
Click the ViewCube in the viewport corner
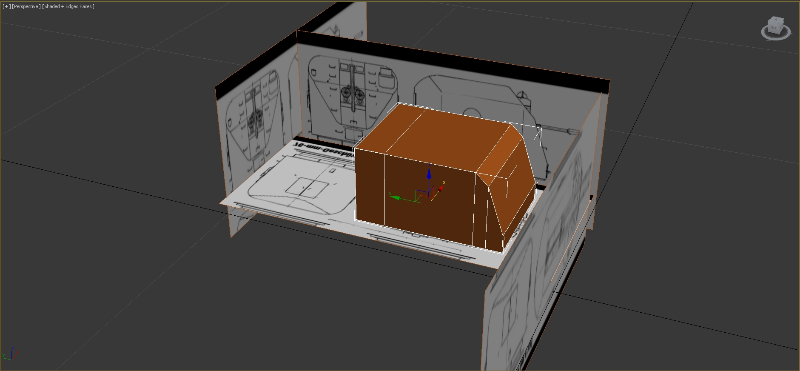point(776,25)
